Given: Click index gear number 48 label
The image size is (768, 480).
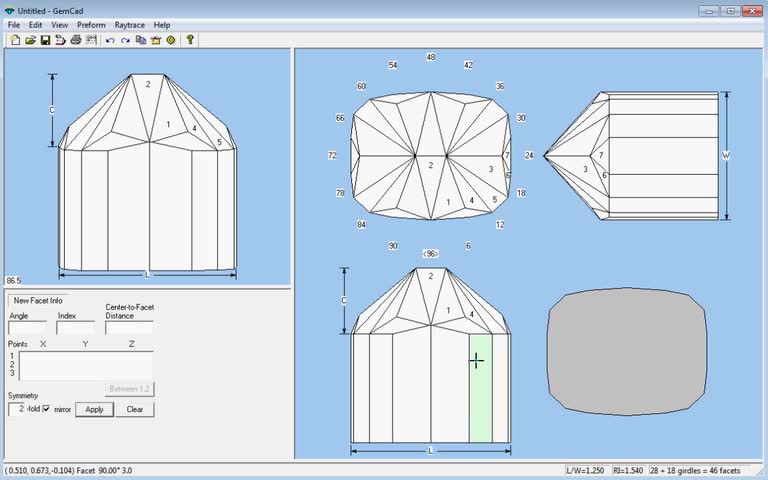Looking at the screenshot, I should [431, 57].
